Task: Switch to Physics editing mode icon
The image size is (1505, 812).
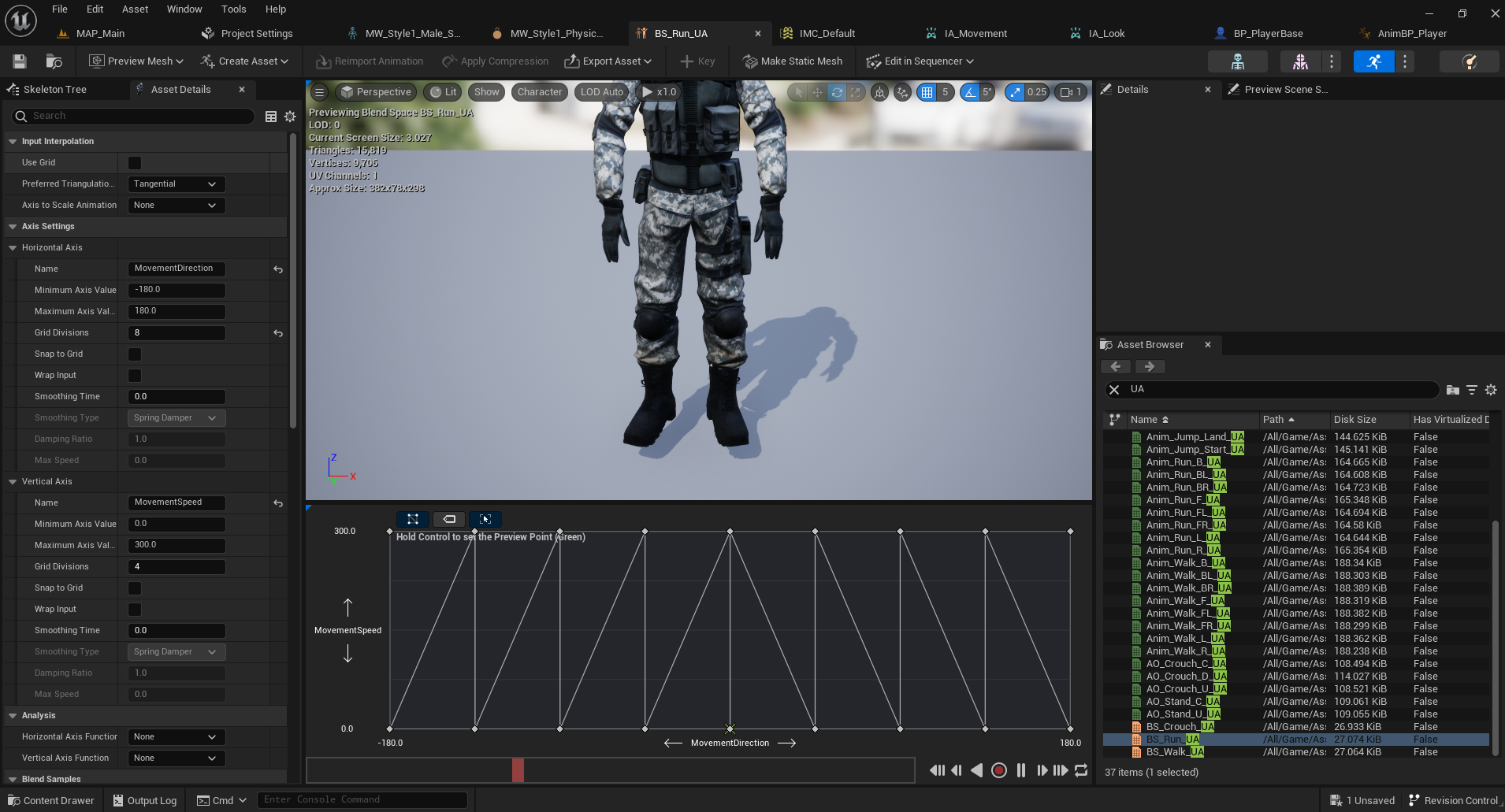Action: 1469,61
